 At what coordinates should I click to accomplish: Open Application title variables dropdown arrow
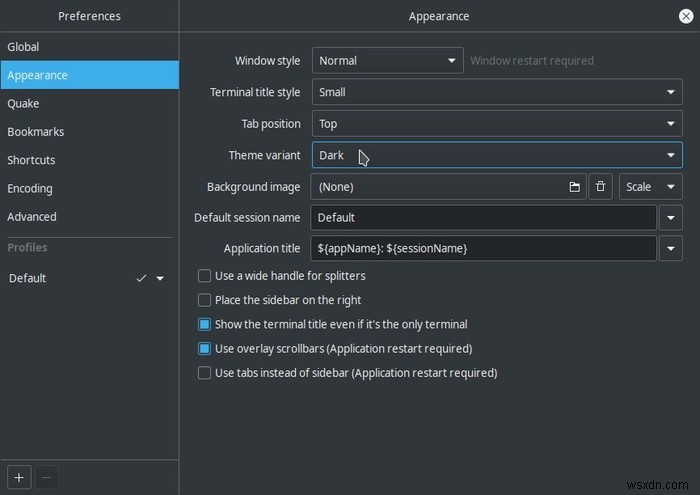(x=671, y=248)
